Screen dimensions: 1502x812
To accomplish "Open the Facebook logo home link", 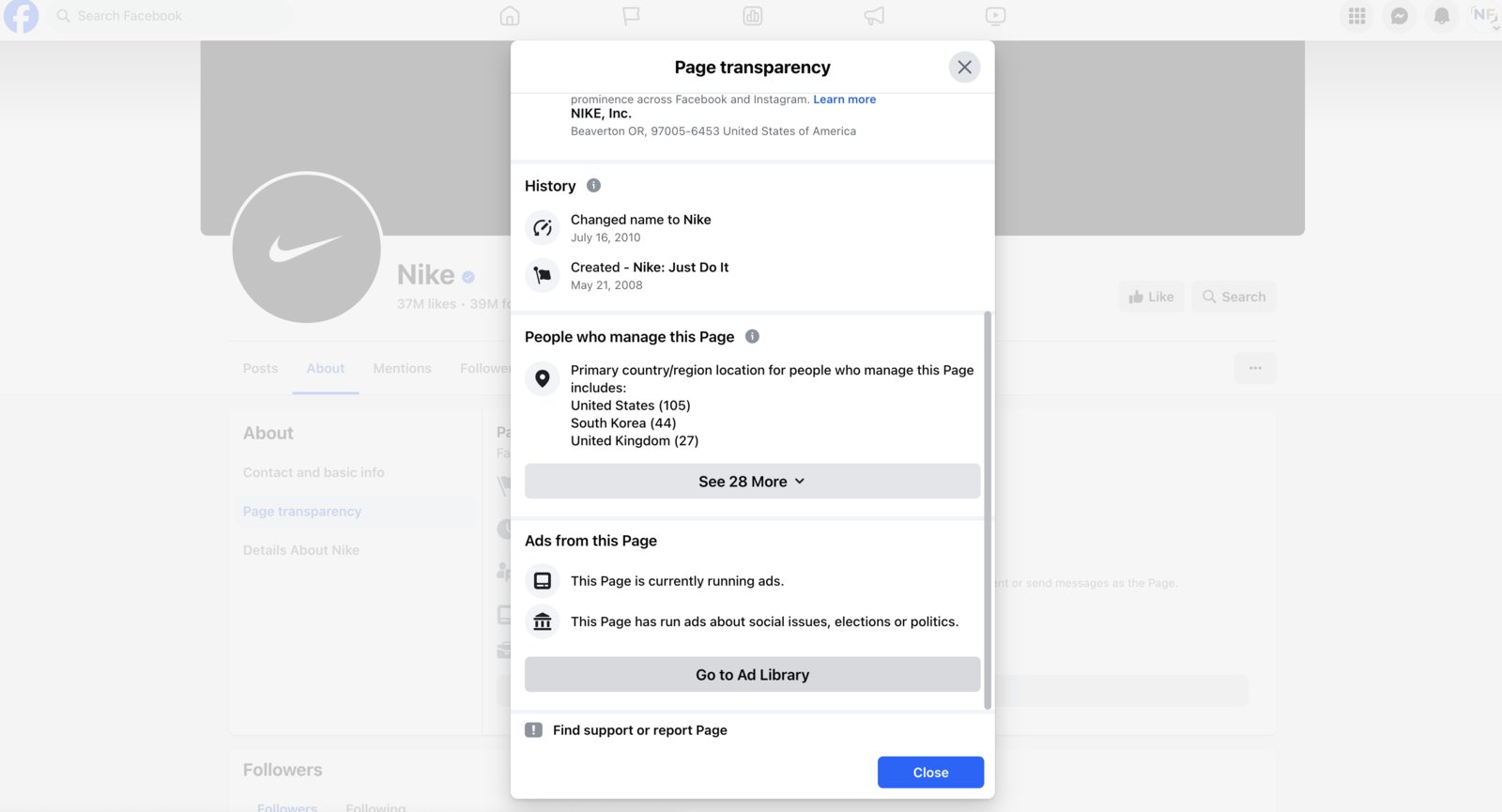I will pyautogui.click(x=21, y=16).
